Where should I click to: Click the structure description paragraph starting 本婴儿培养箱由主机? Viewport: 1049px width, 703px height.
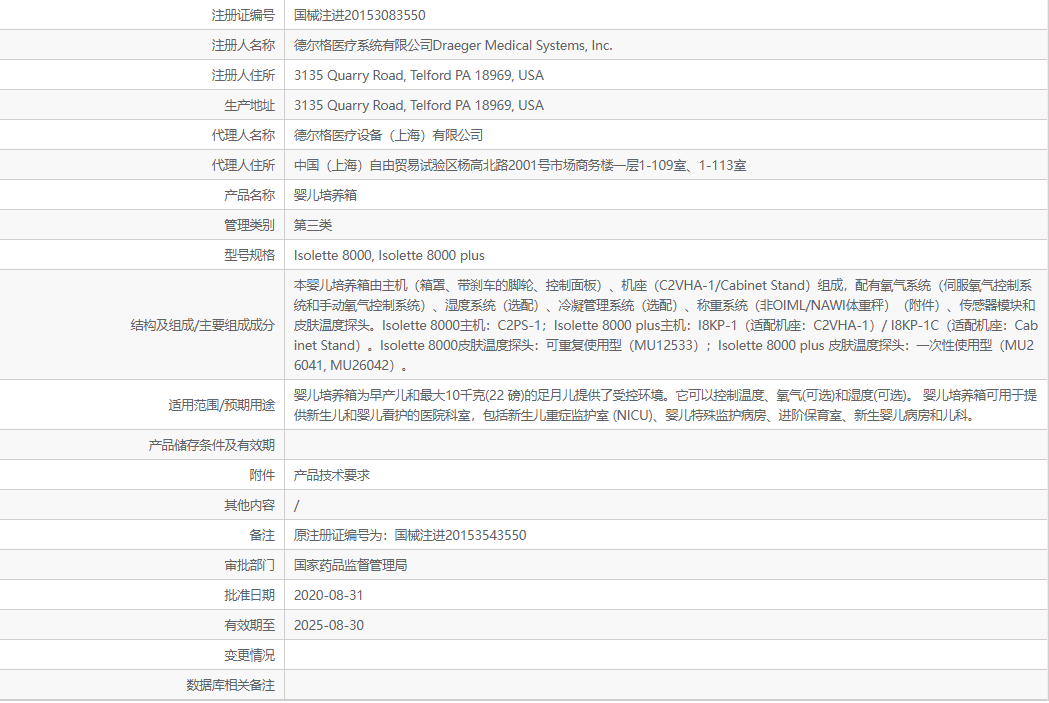(666, 326)
